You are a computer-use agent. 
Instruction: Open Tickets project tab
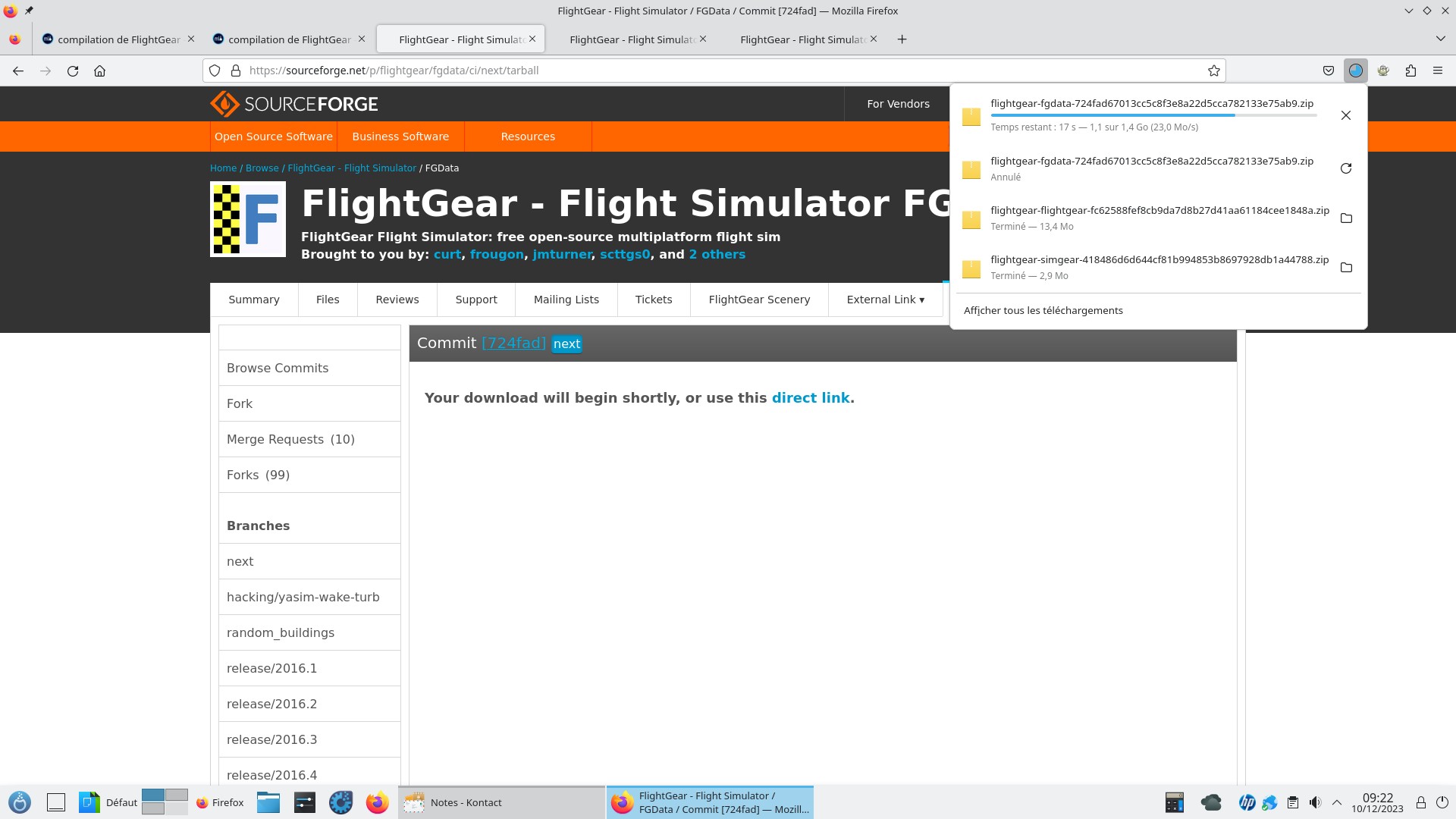(x=654, y=300)
